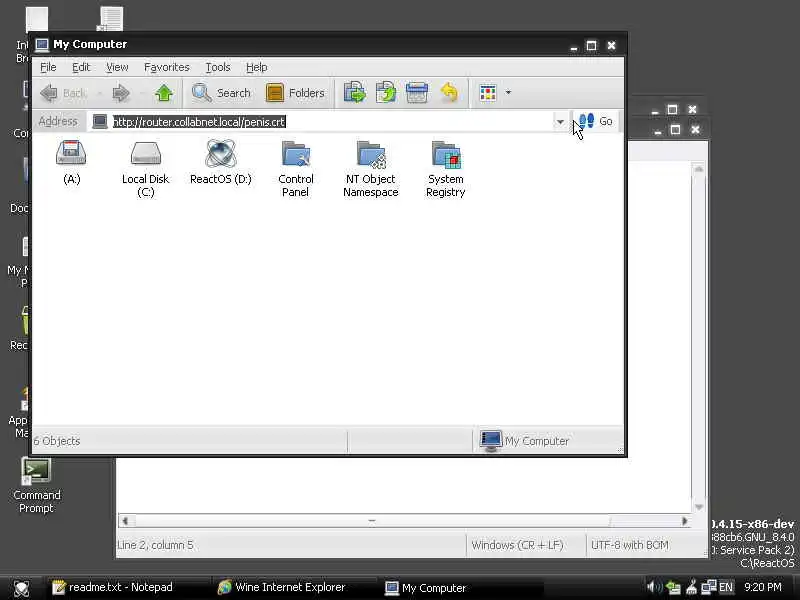Click the Go button
Image resolution: width=800 pixels, height=600 pixels.
[596, 121]
